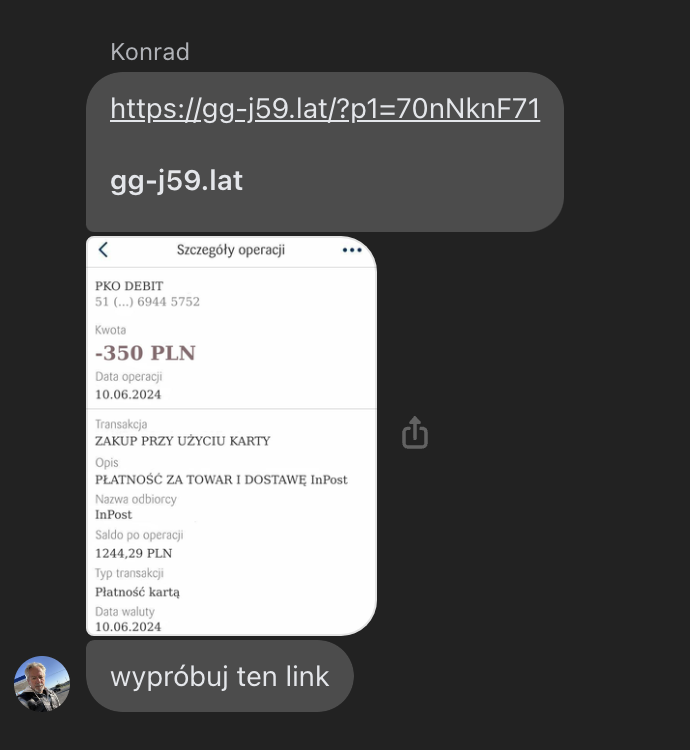The height and width of the screenshot is (750, 690).
Task: Tap the Data waluty date at the bottom
Action: [x=128, y=627]
